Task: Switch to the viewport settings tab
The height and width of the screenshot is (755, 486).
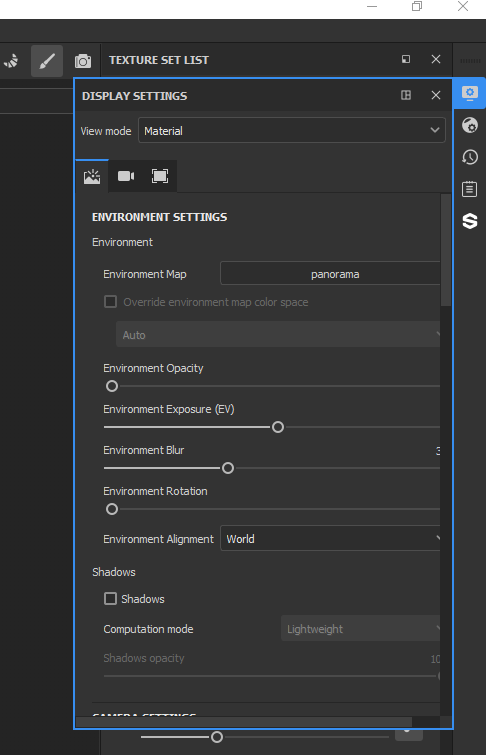Action: point(160,176)
